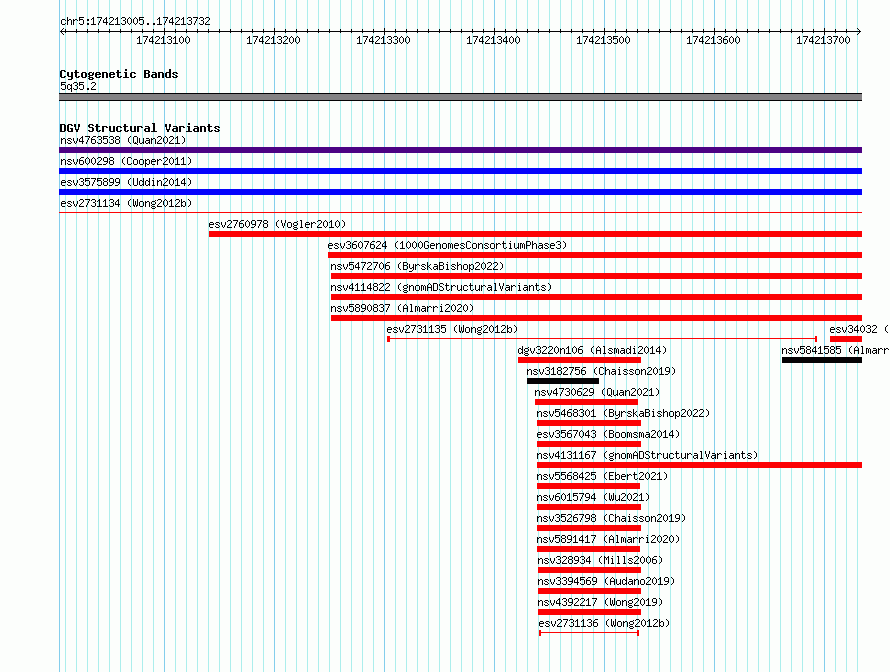Image resolution: width=890 pixels, height=672 pixels.
Task: Click ruler position 174213300
Action: [383, 40]
